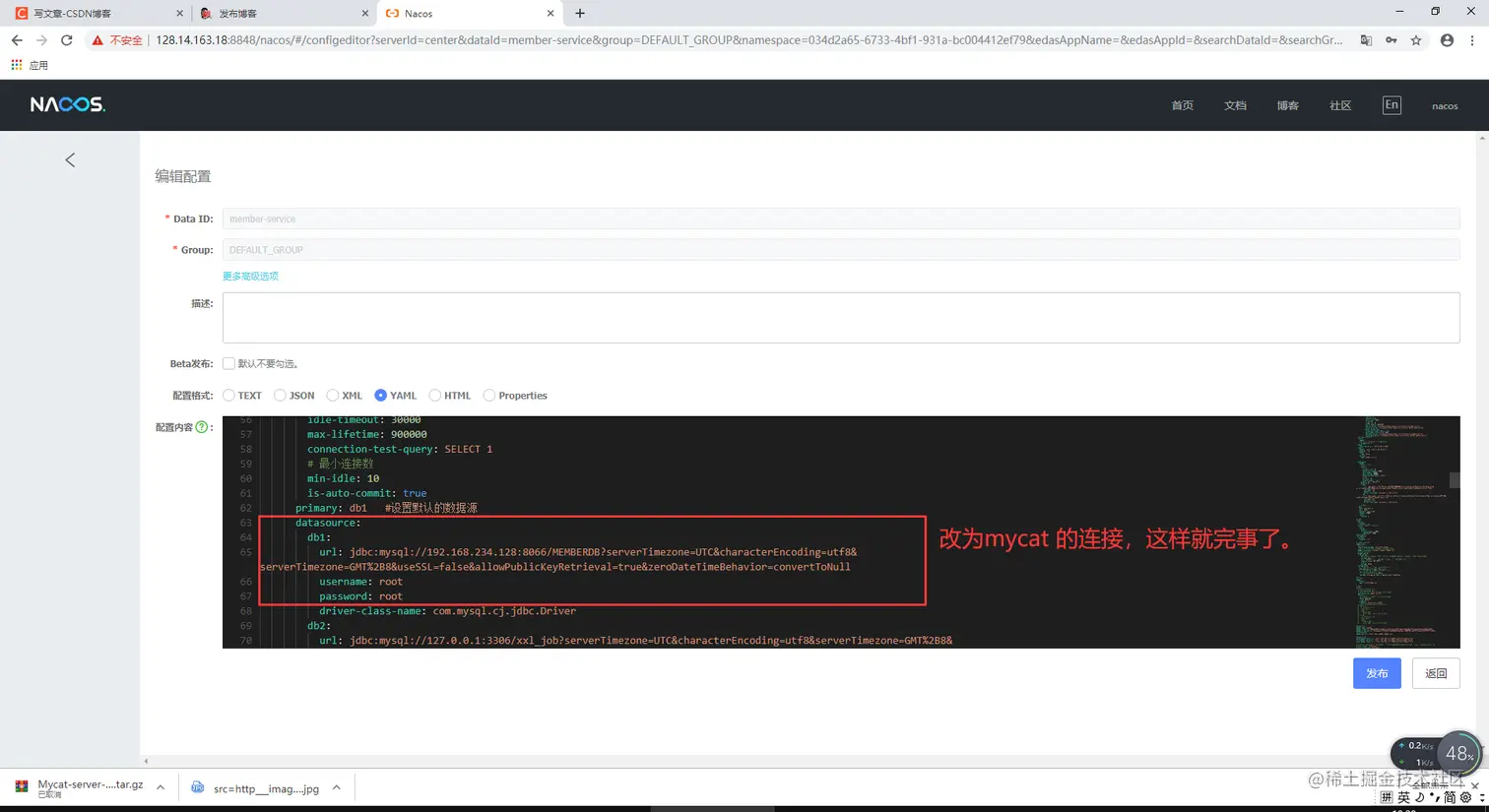Click line 66 username: root
The width and height of the screenshot is (1489, 812).
(360, 582)
